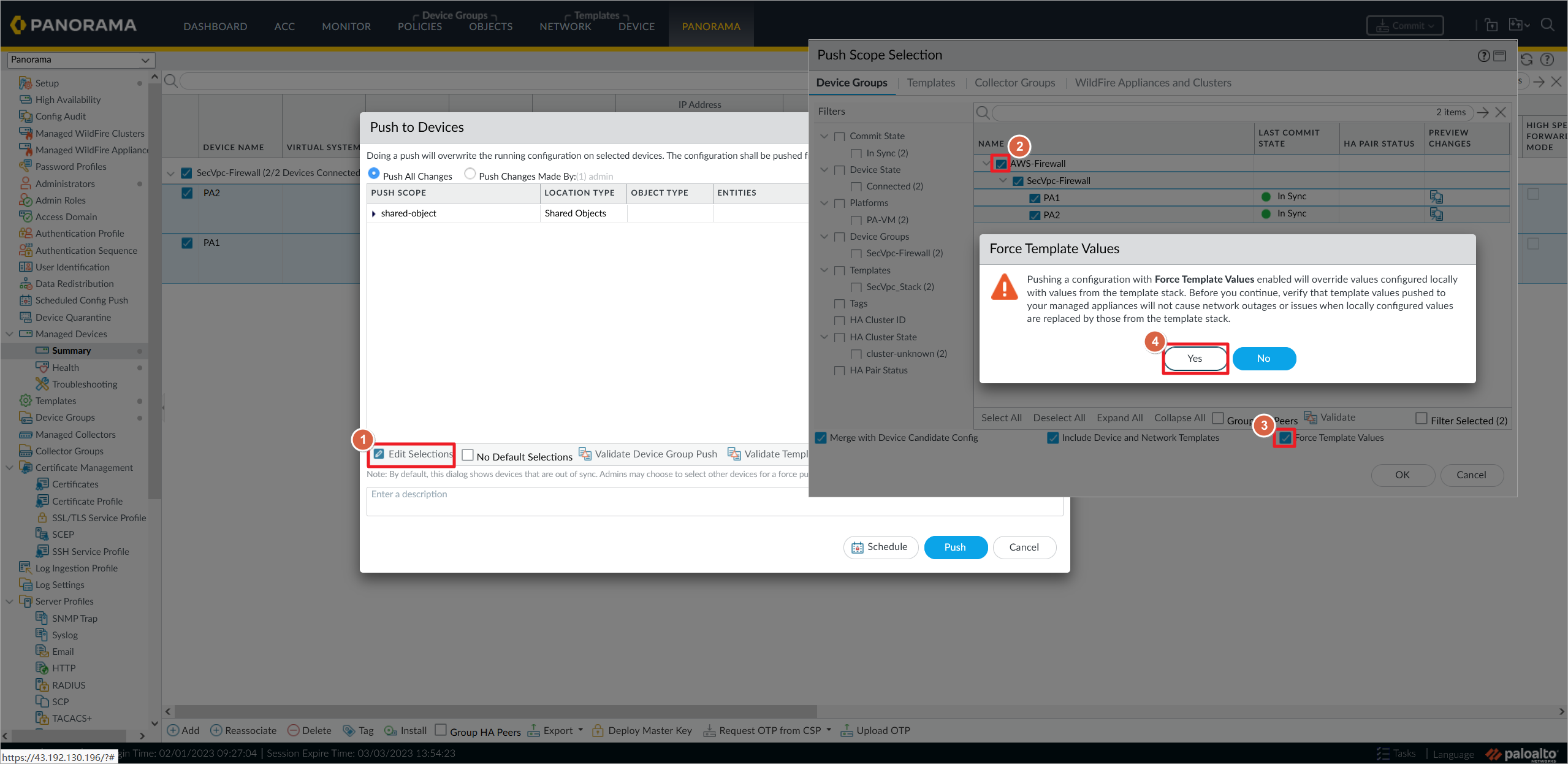This screenshot has width=1568, height=764.
Task: Select the Push All Changes radio button
Action: point(373,174)
